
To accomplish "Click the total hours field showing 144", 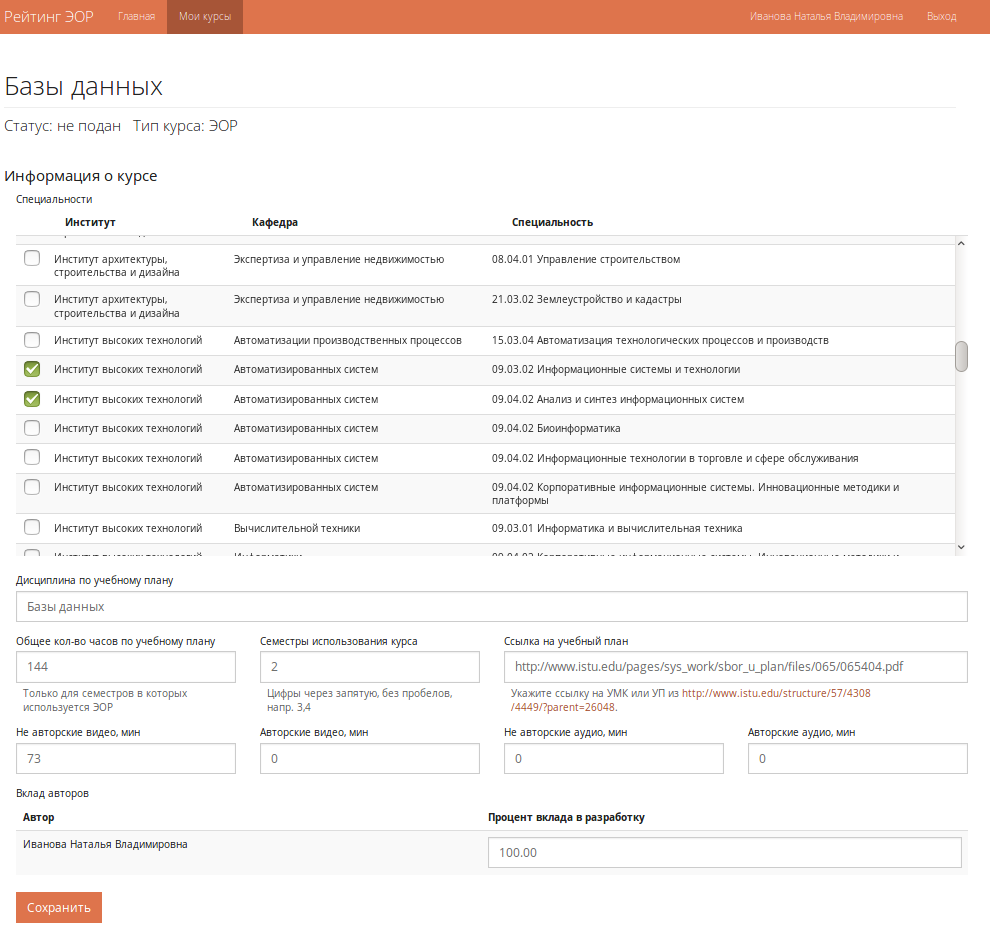I will tap(126, 667).
